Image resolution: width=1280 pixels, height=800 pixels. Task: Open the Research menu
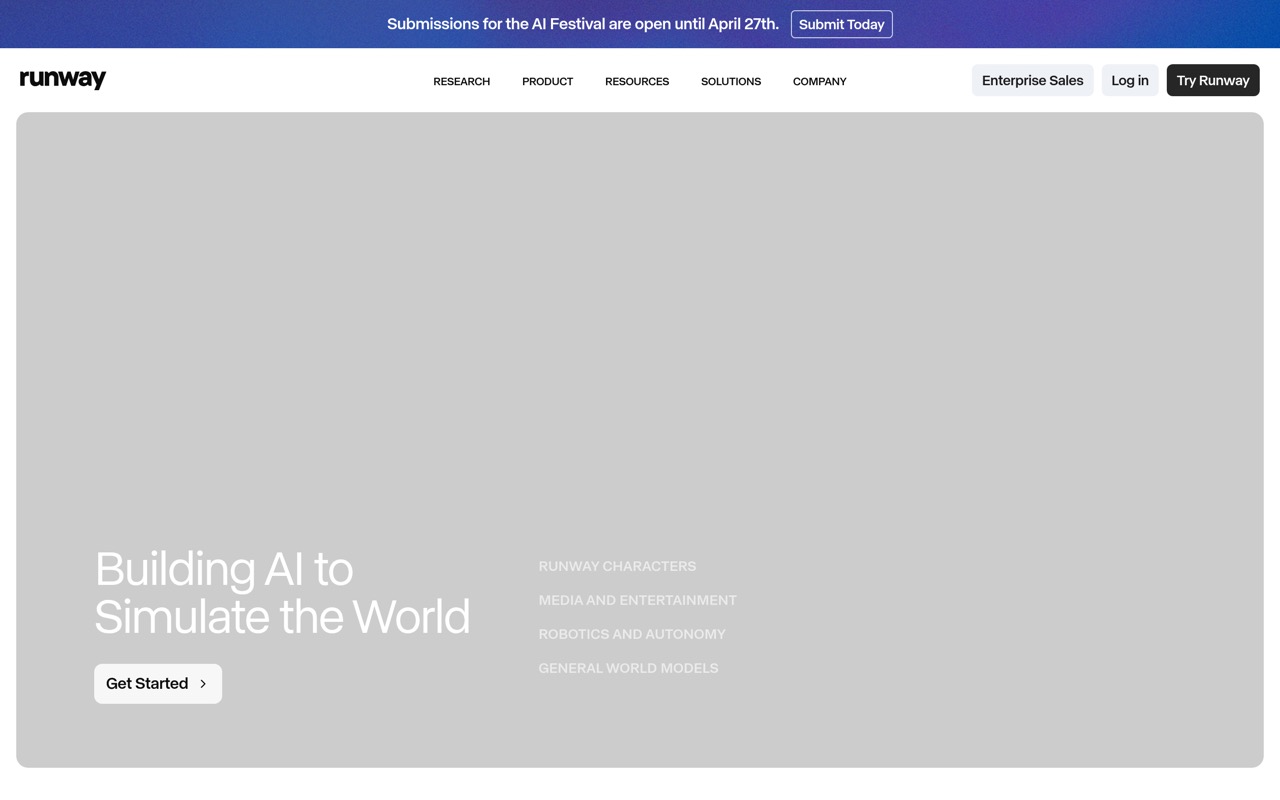click(x=461, y=81)
